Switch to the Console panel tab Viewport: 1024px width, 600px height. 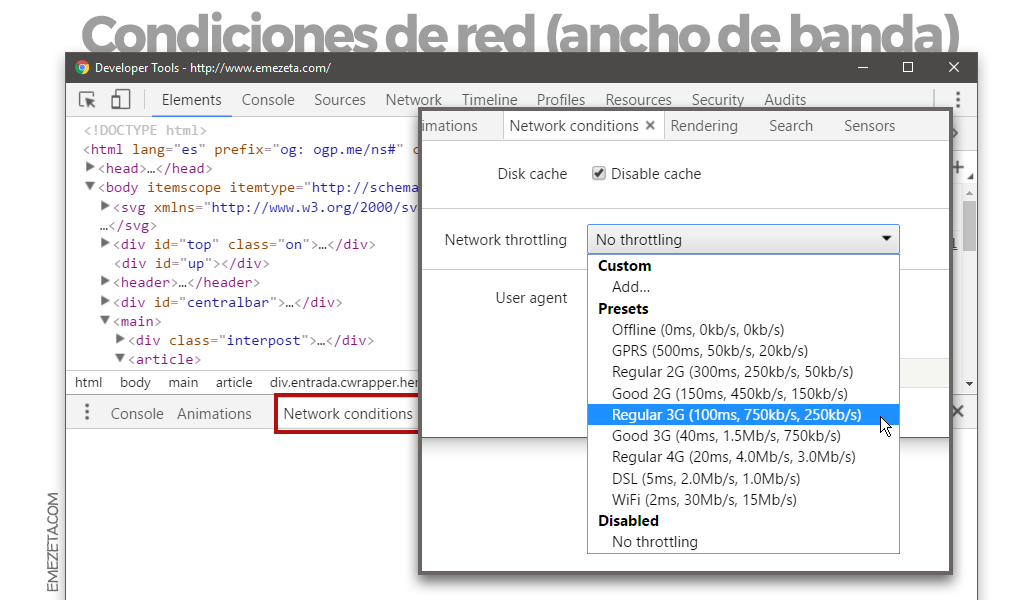[268, 100]
